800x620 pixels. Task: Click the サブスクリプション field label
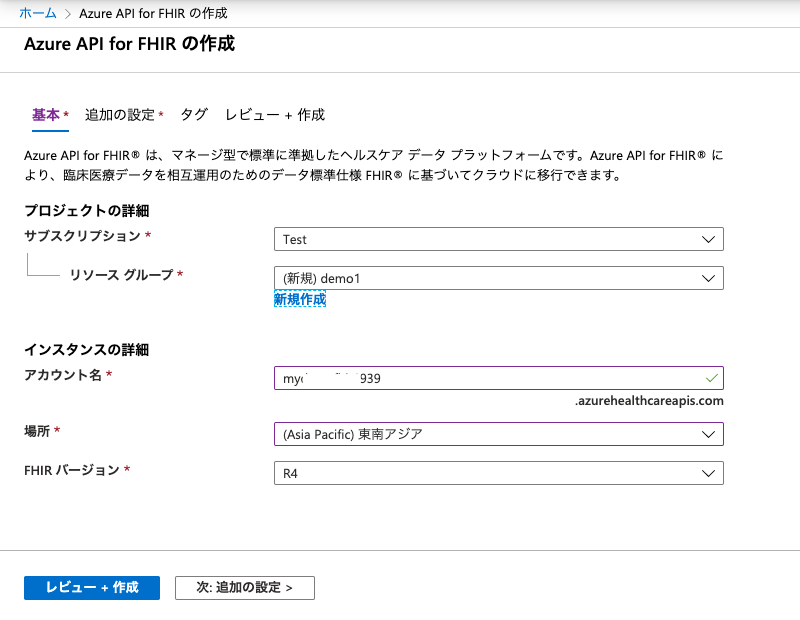(x=82, y=236)
